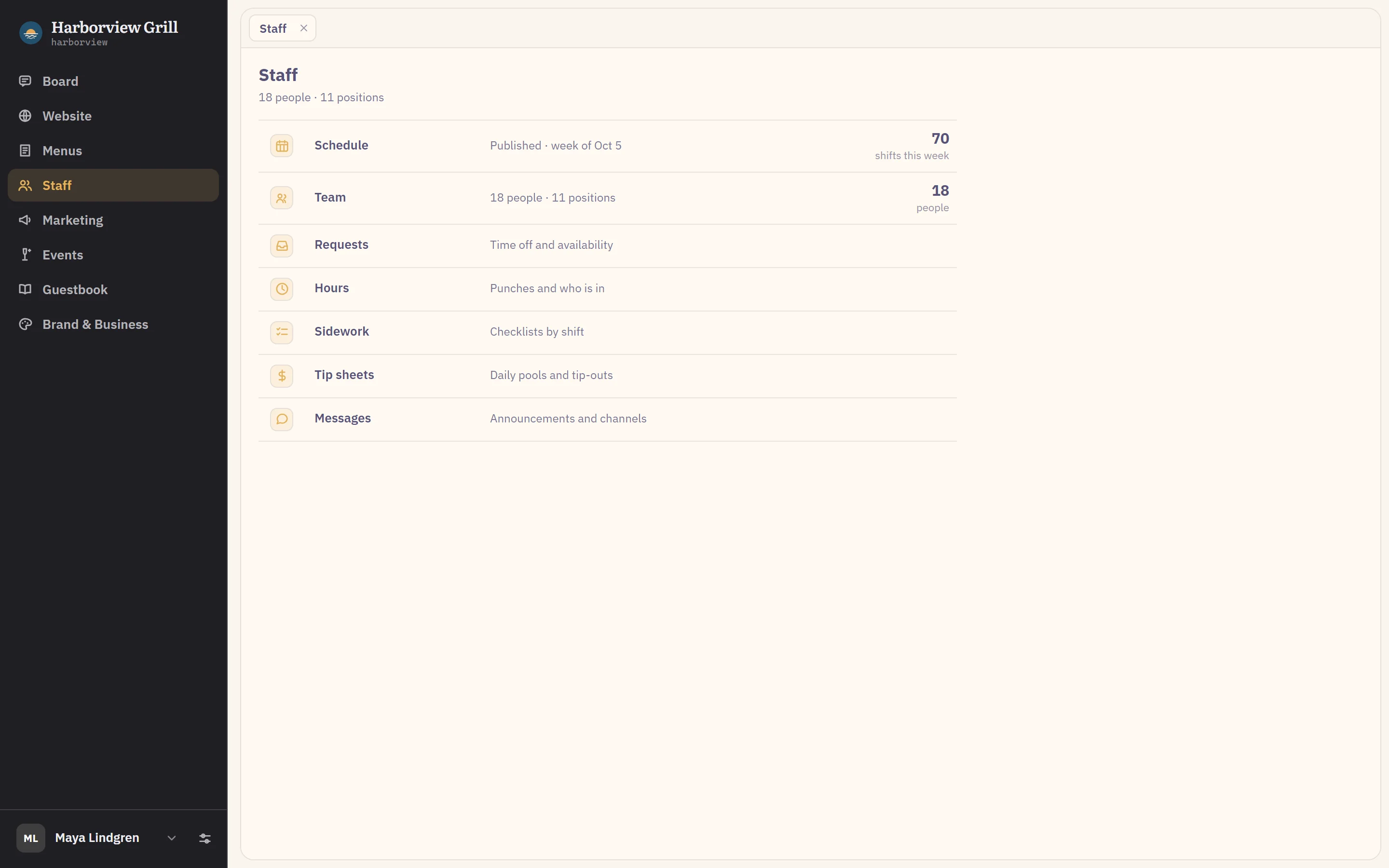
Task: Click the harborview subdomain text
Action: (x=79, y=42)
